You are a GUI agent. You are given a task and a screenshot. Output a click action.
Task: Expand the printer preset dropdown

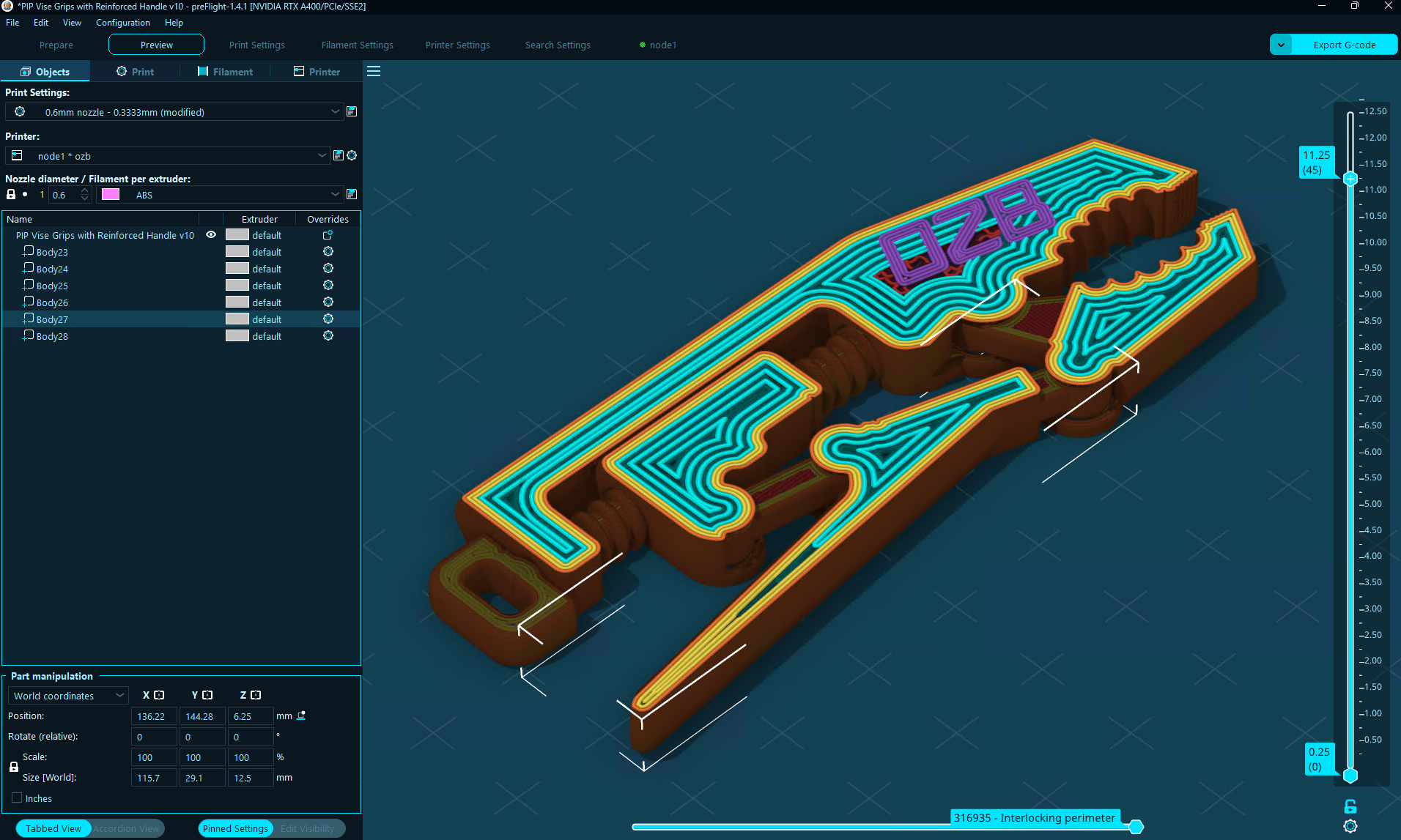tap(322, 155)
